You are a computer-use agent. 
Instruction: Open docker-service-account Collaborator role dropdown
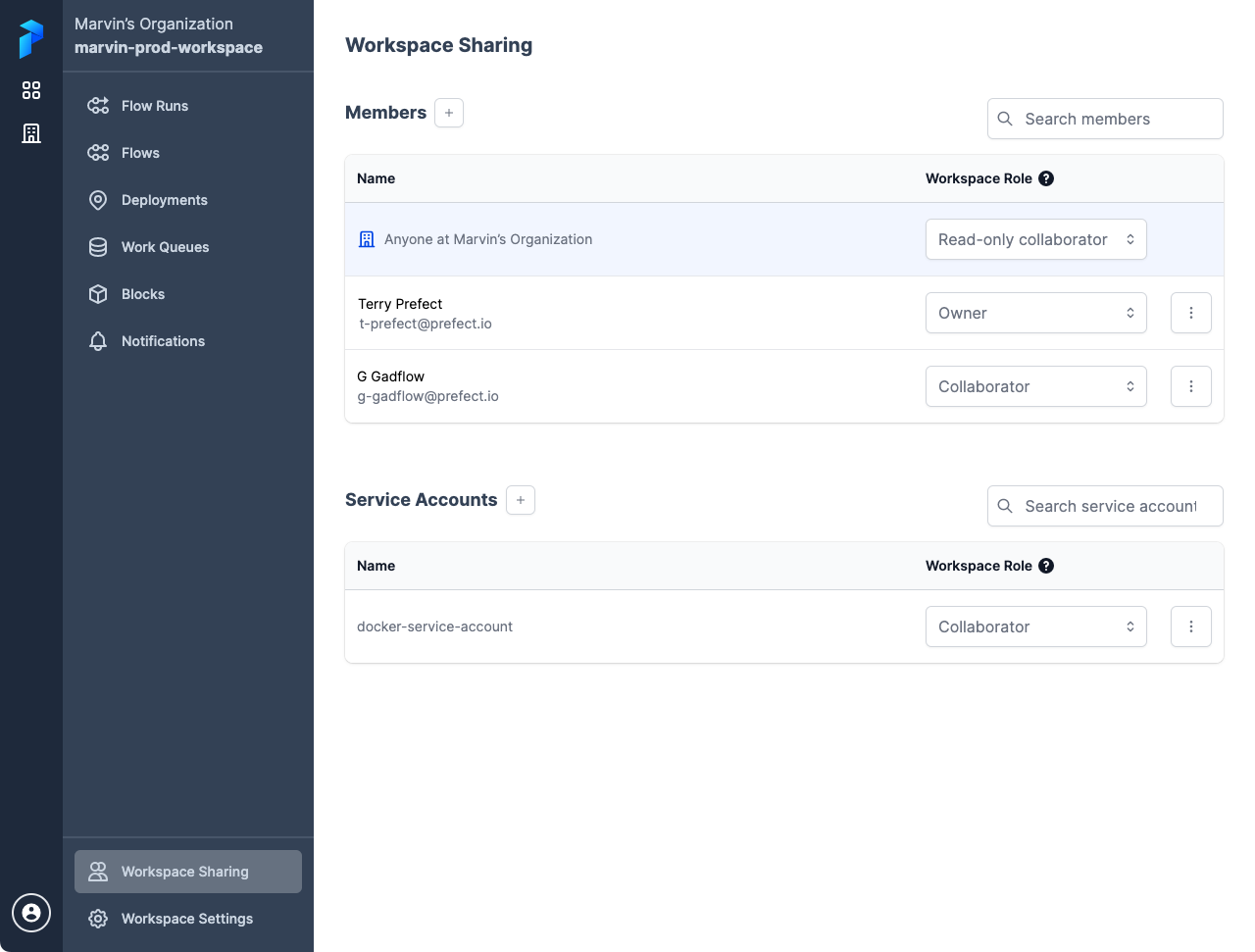point(1036,626)
